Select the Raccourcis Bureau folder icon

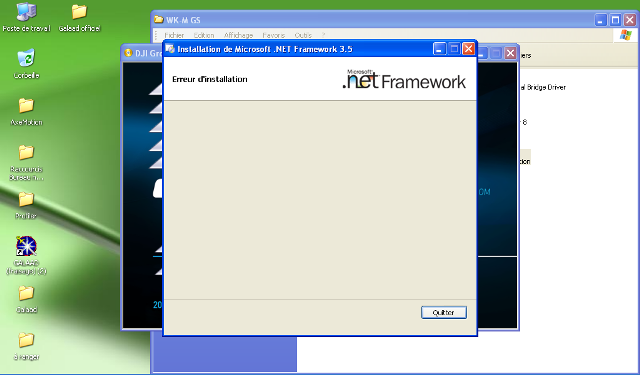(27, 162)
